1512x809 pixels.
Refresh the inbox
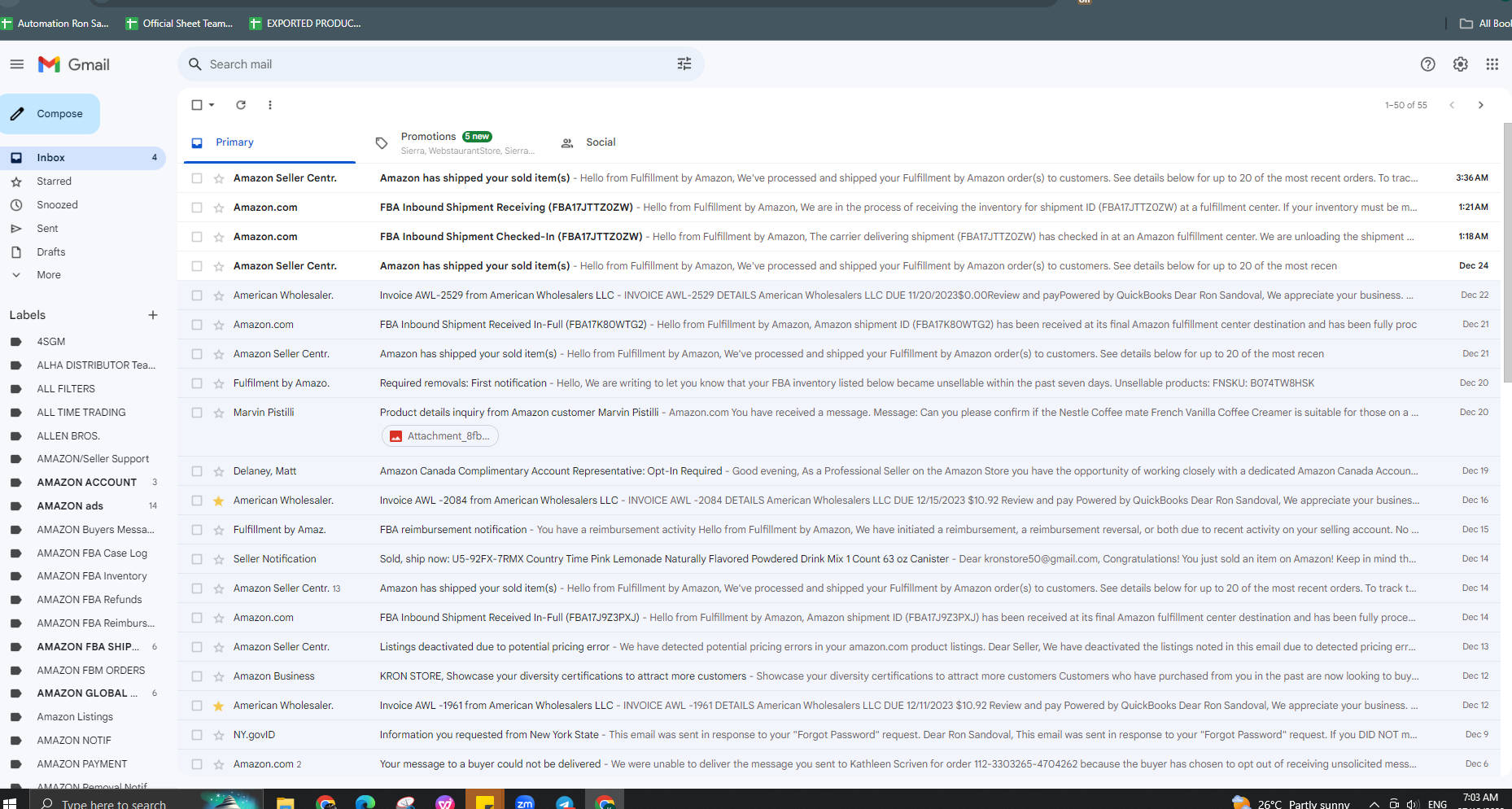(x=241, y=105)
